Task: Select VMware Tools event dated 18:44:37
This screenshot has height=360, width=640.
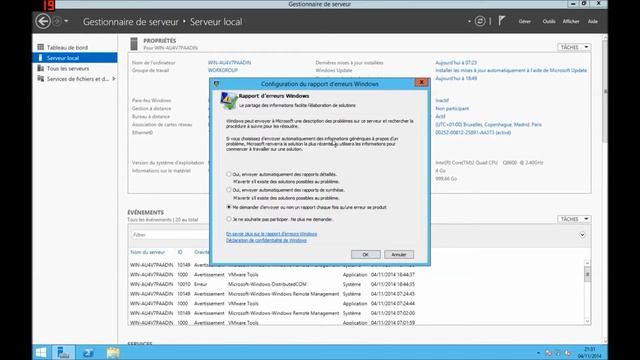Action: pos(273,275)
